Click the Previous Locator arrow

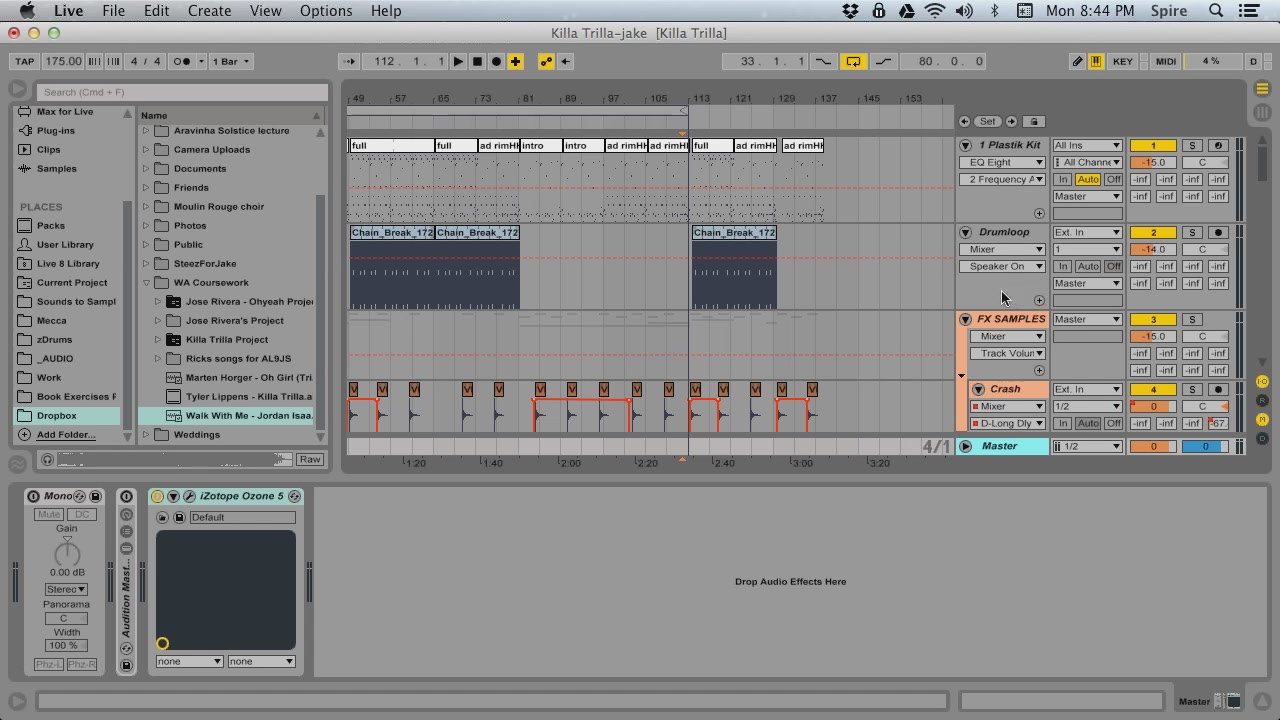tap(964, 121)
